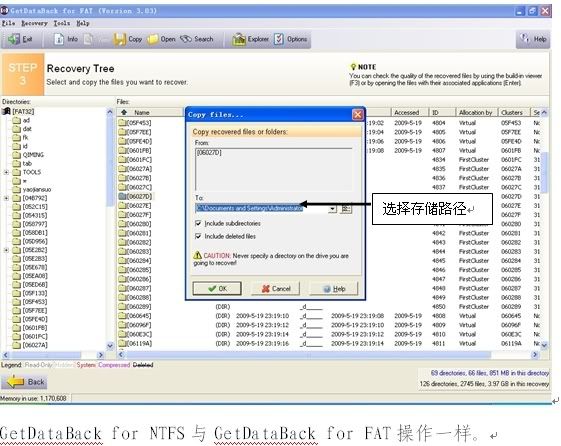Click file list horizontal scroll right arrow
Screen dimensions: 561x446
click(535, 355)
